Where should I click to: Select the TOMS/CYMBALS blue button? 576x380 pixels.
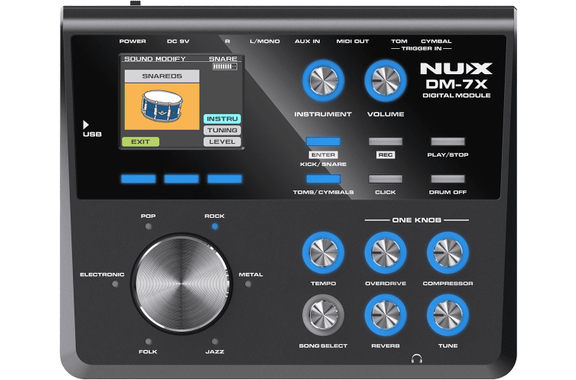[323, 179]
